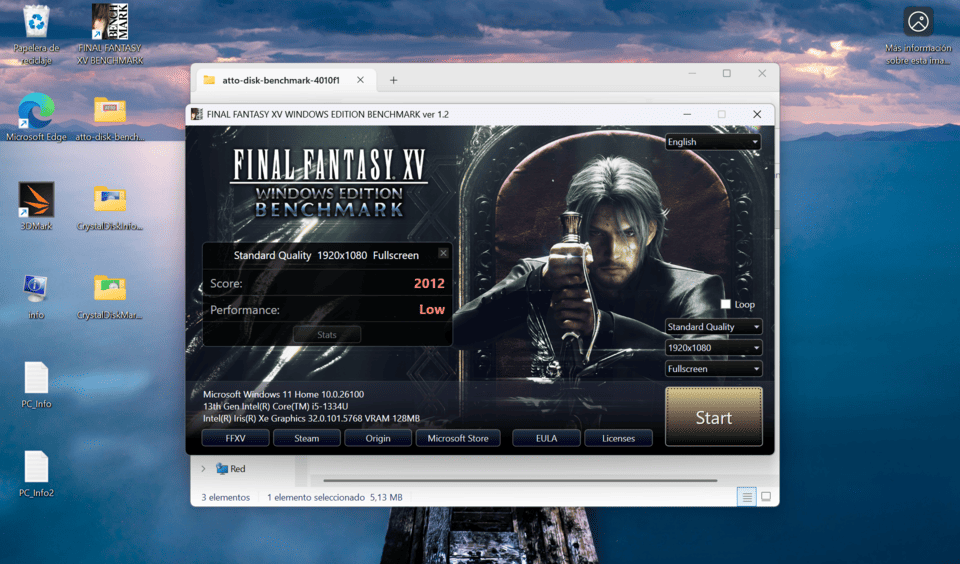Open the Standard Quality preset dropdown
This screenshot has height=564, width=960.
(713, 327)
